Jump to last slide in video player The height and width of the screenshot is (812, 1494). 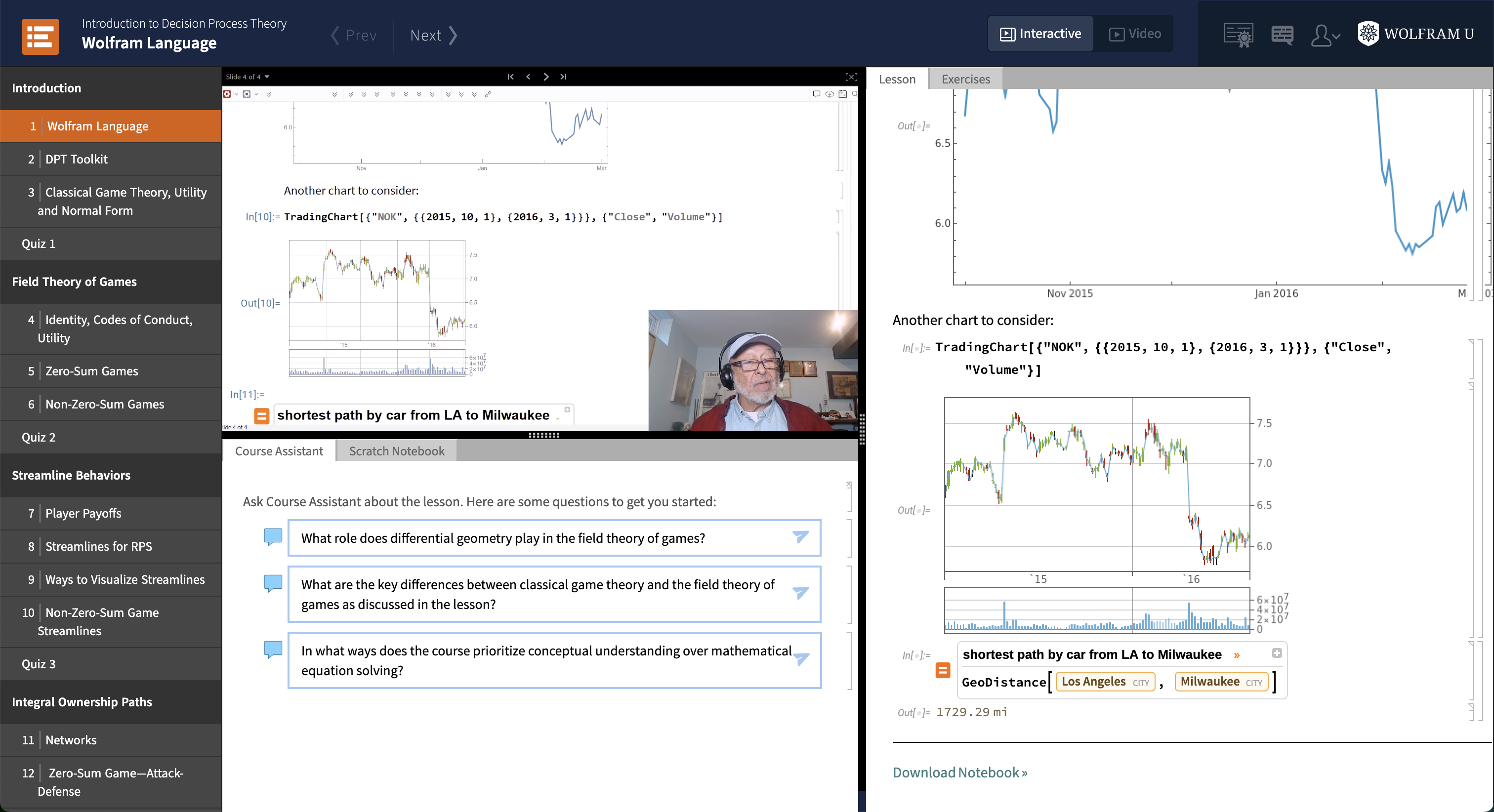click(x=563, y=77)
